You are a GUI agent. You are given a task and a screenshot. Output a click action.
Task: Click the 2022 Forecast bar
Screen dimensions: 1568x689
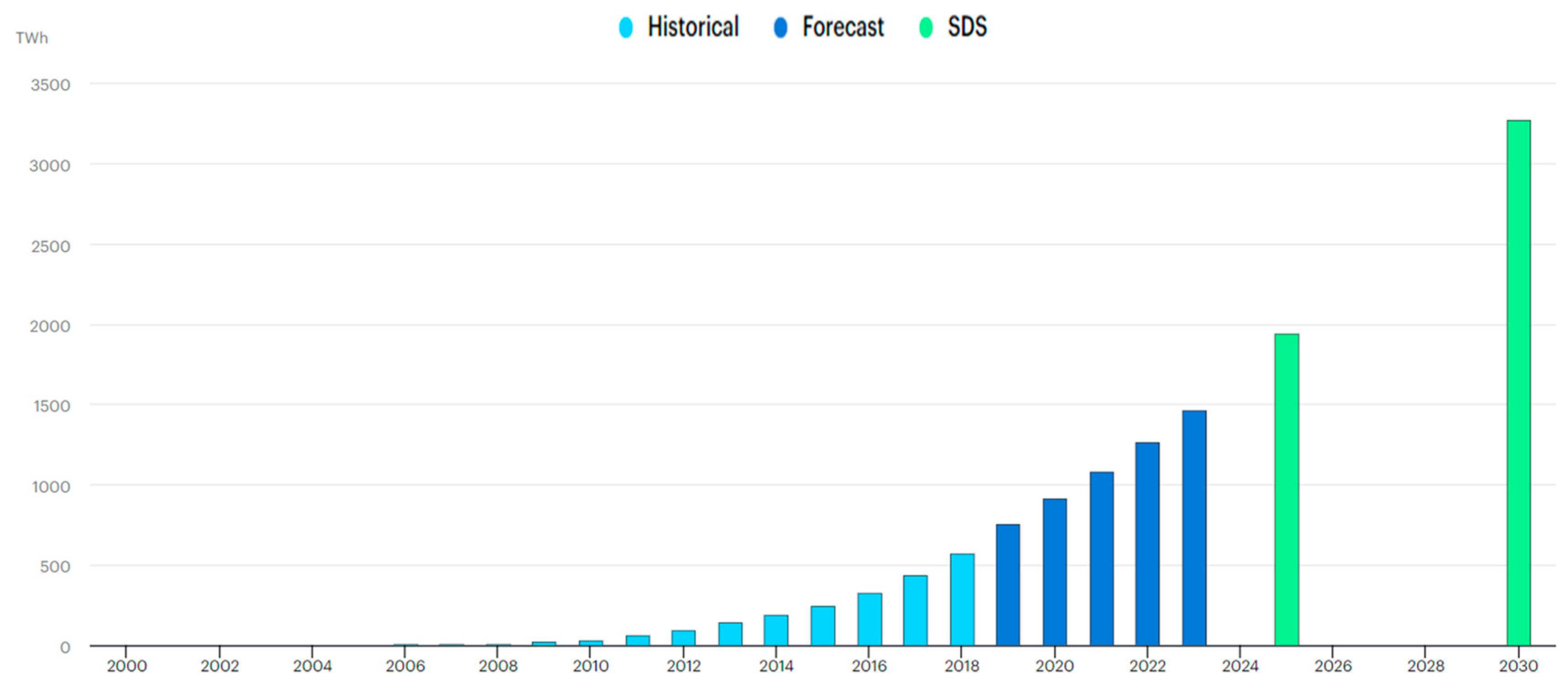tap(1147, 544)
